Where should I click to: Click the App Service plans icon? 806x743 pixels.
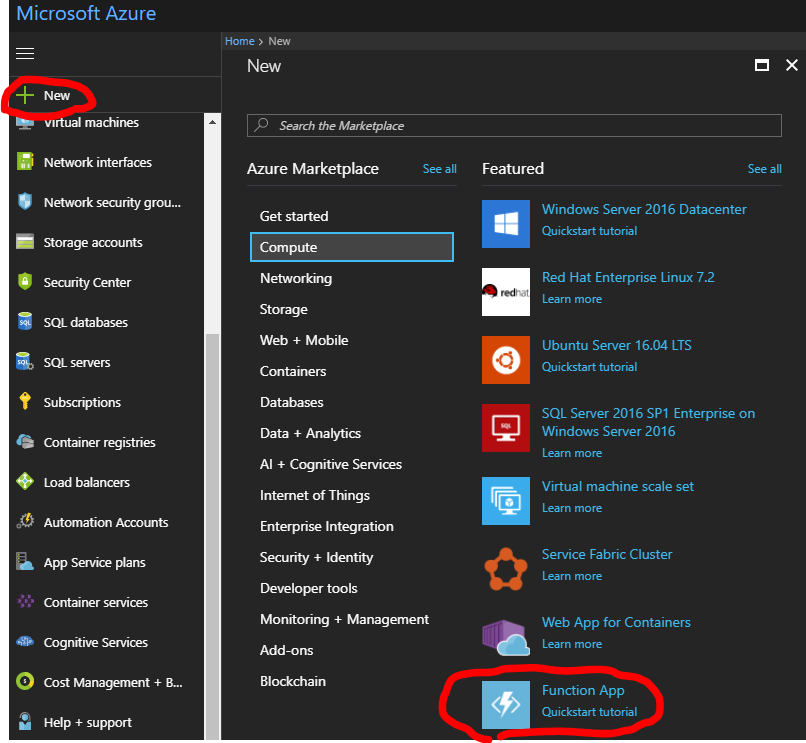click(25, 562)
